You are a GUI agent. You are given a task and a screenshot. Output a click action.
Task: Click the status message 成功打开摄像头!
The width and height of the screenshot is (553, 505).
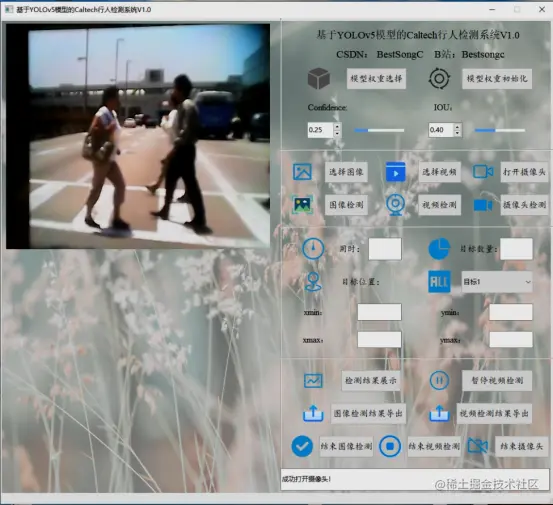306,479
